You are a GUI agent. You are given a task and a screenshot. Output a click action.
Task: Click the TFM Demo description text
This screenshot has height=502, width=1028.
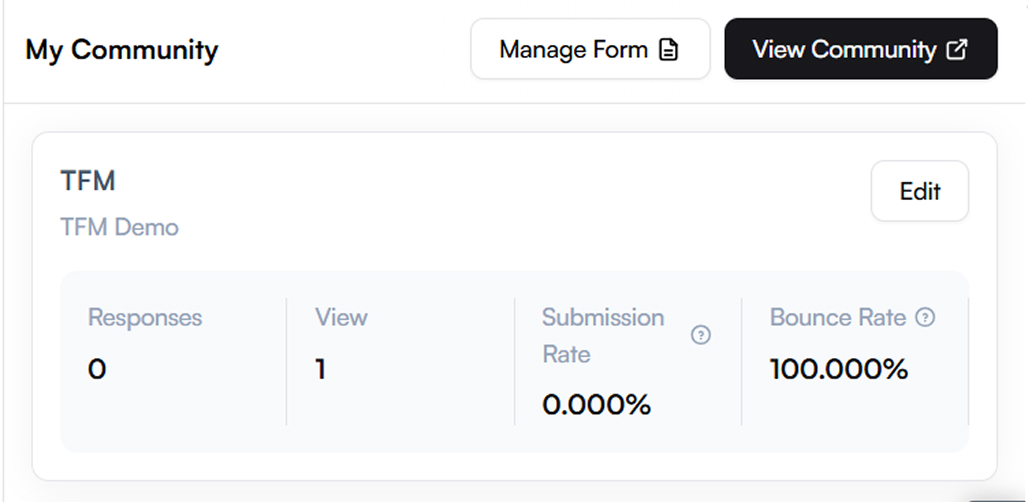tap(119, 227)
